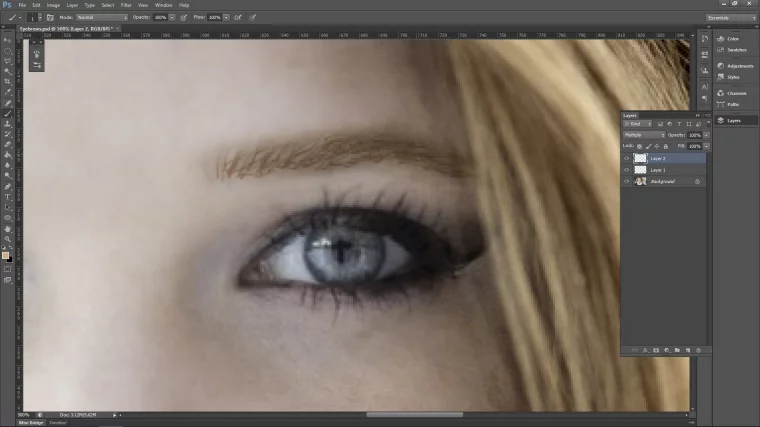Open the Flow slider dropdown
760x427 pixels.
(x=226, y=17)
